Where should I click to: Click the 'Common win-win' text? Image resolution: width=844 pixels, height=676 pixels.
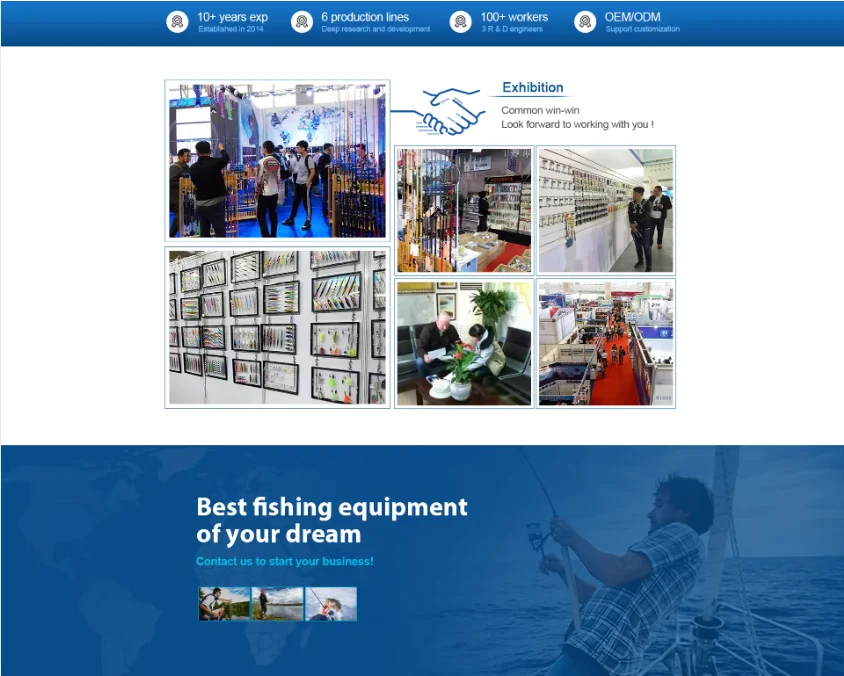point(540,110)
